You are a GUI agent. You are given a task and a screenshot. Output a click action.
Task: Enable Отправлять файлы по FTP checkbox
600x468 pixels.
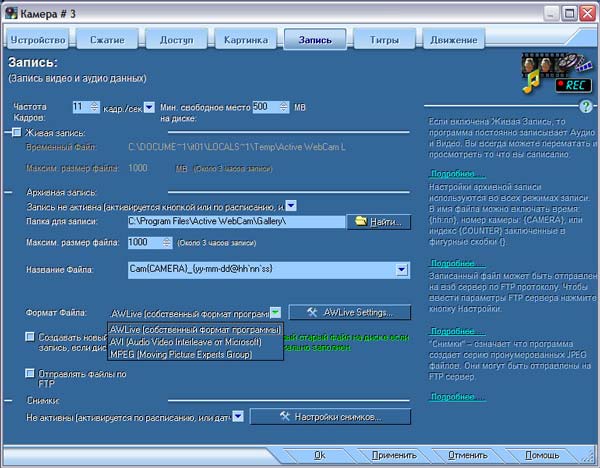[x=30, y=373]
